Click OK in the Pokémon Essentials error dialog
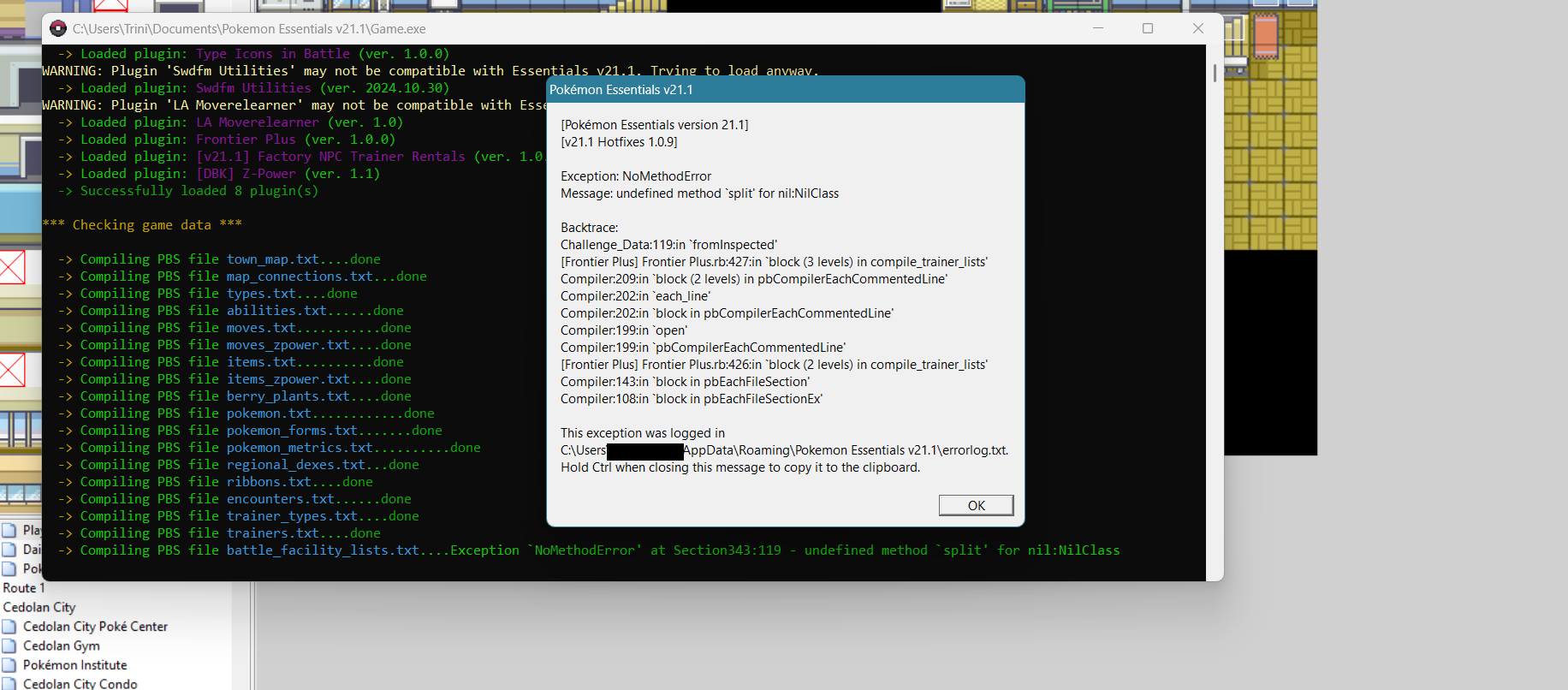This screenshot has height=690, width=1568. tap(976, 505)
